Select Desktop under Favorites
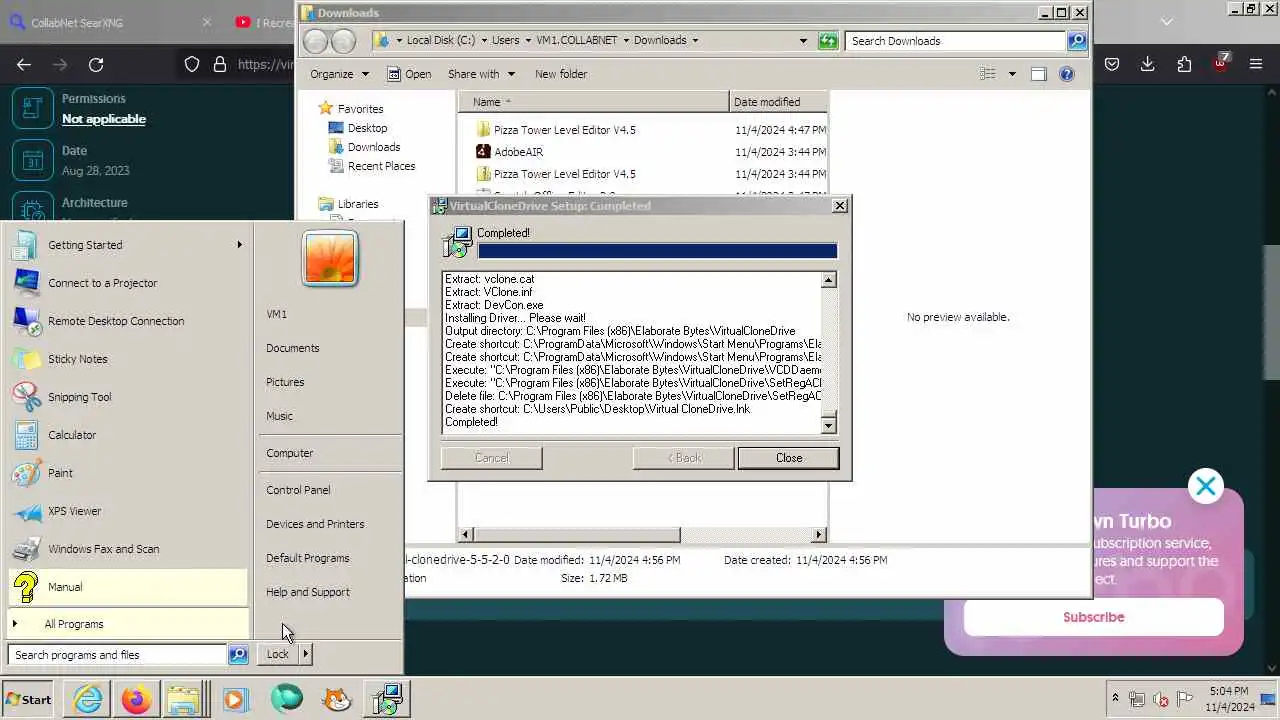The width and height of the screenshot is (1280, 720). pos(367,128)
